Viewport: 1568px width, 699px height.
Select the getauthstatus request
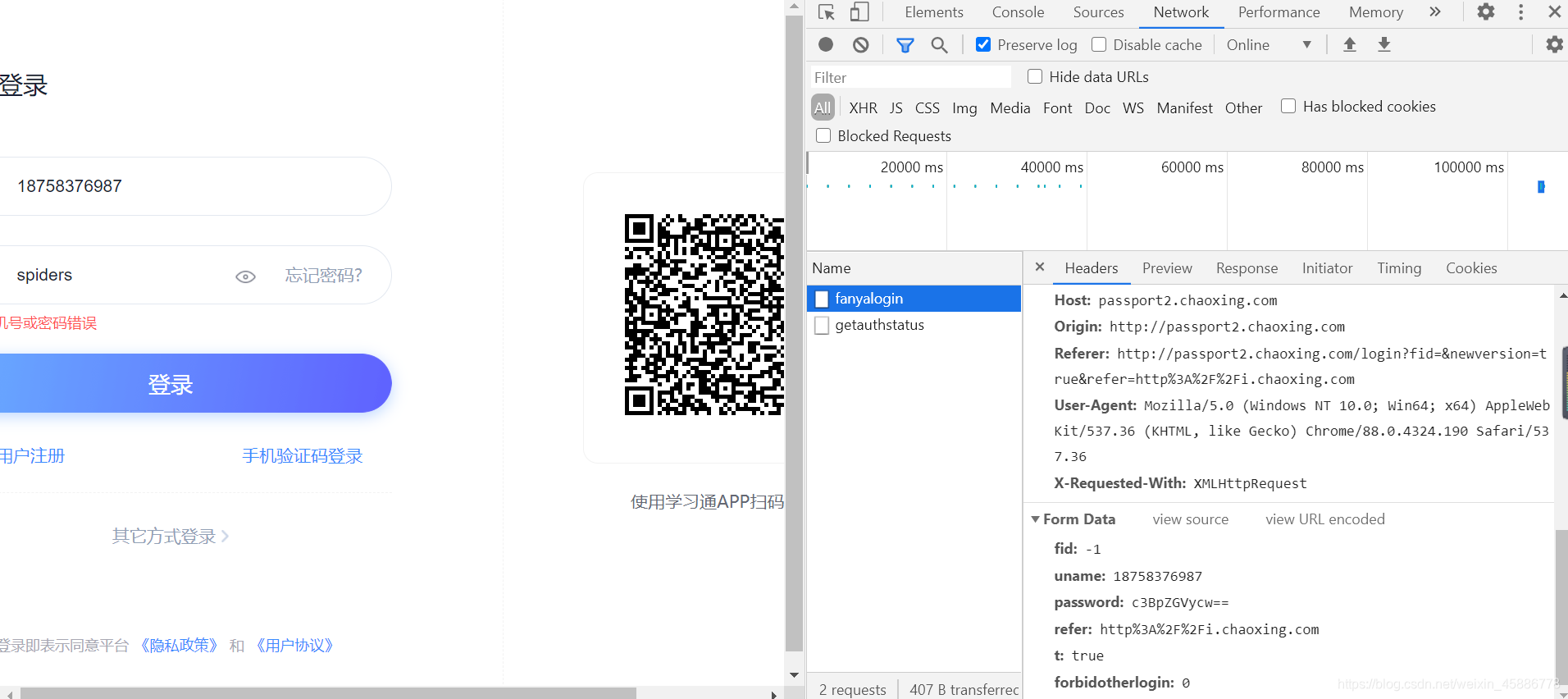point(914,325)
